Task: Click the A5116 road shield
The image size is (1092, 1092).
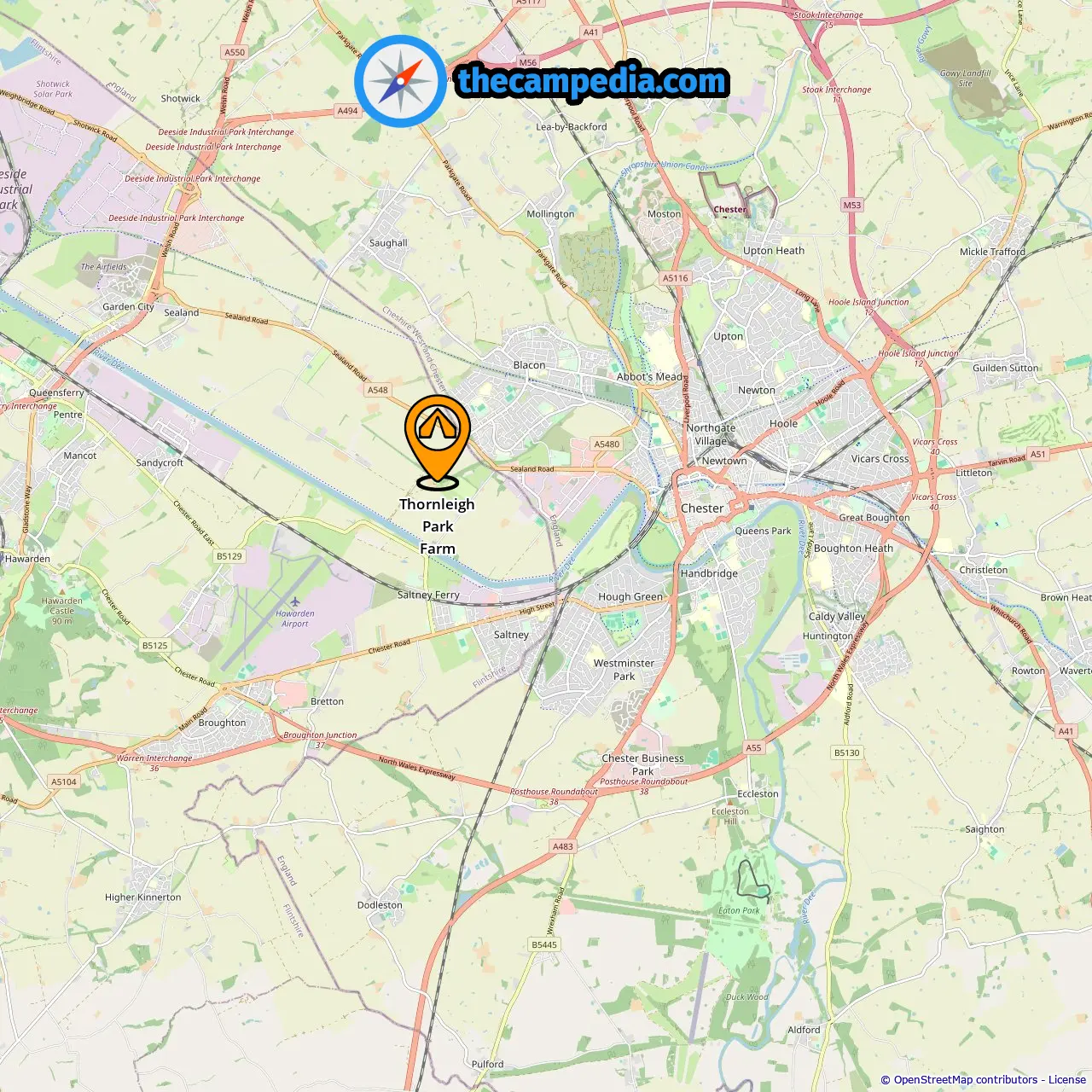Action: coord(675,278)
